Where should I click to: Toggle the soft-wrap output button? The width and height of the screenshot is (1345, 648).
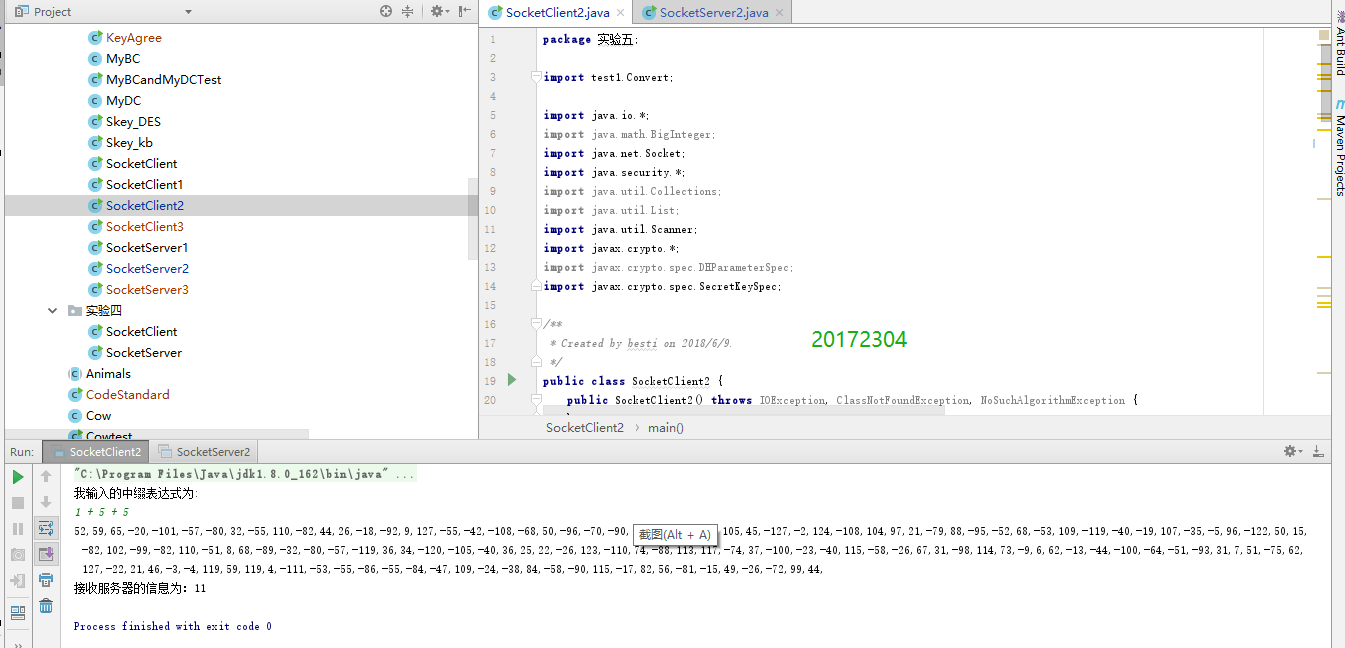pyautogui.click(x=46, y=528)
